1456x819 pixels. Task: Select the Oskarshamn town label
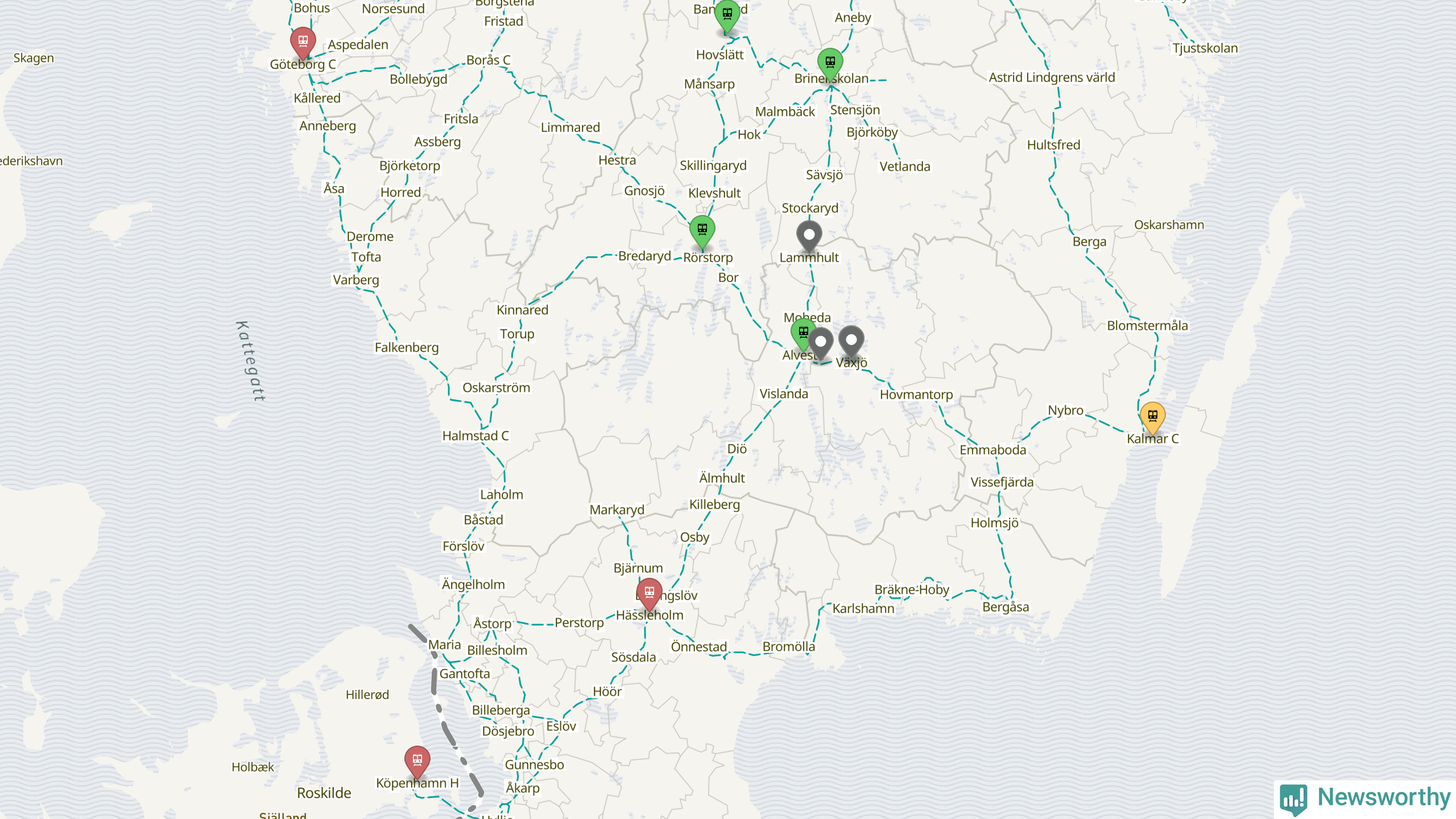tap(1169, 225)
